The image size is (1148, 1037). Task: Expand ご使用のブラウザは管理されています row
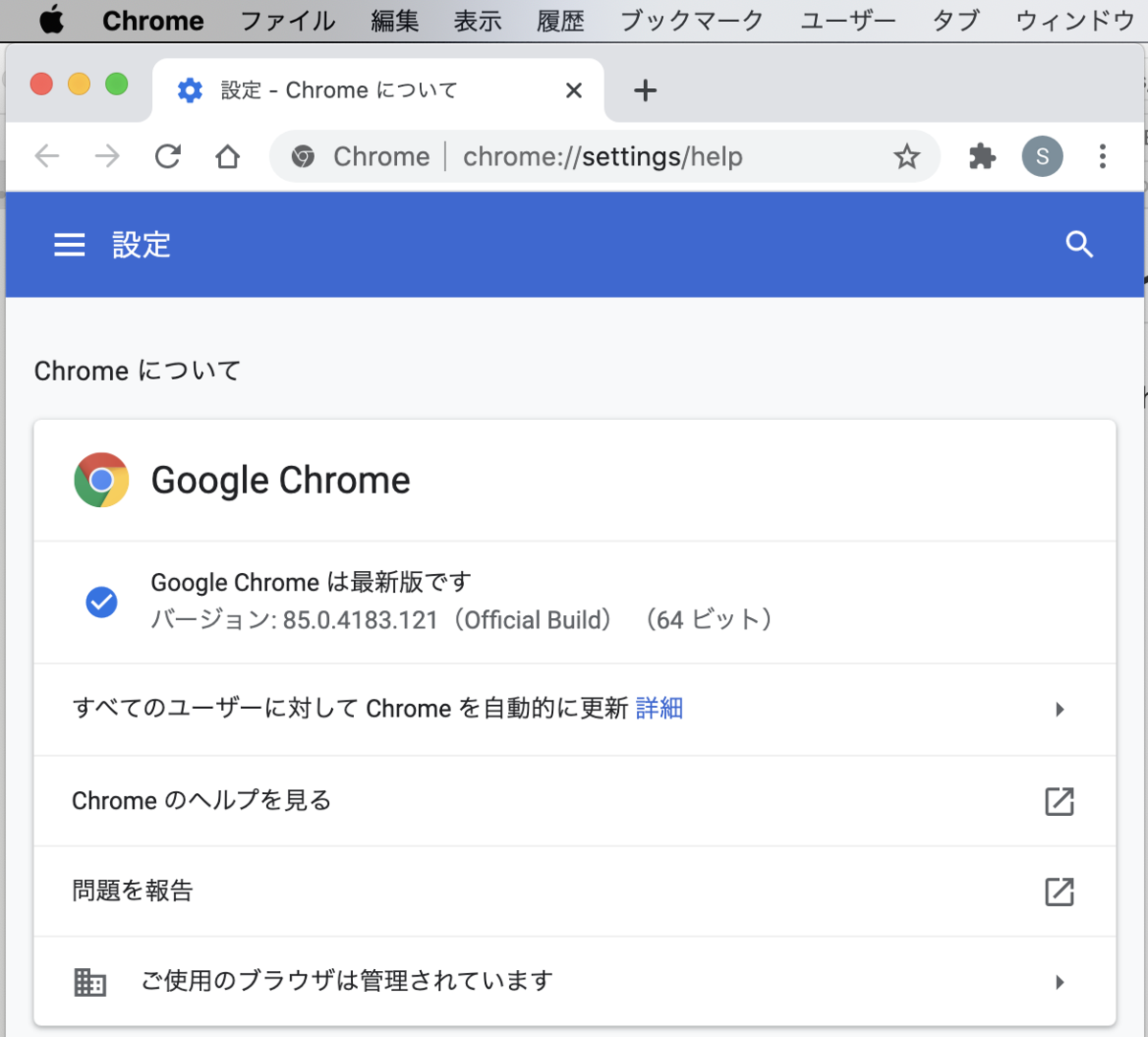[x=1059, y=982]
